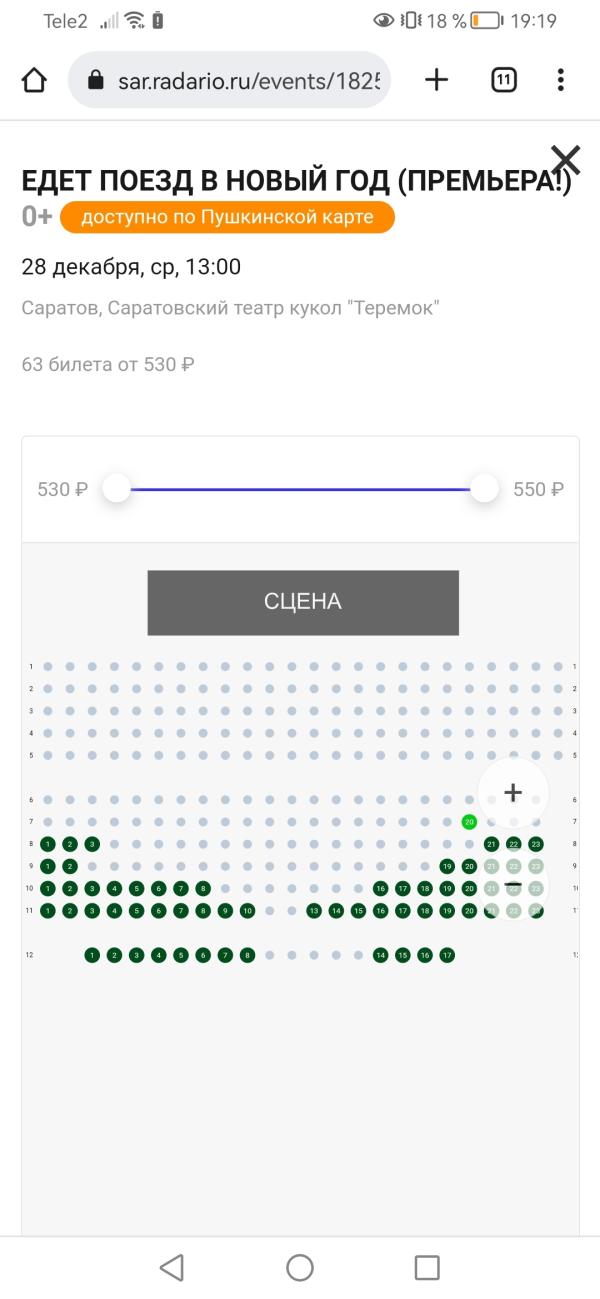This screenshot has height=1299, width=600.
Task: Select seat 13 in row 11
Action: point(314,911)
